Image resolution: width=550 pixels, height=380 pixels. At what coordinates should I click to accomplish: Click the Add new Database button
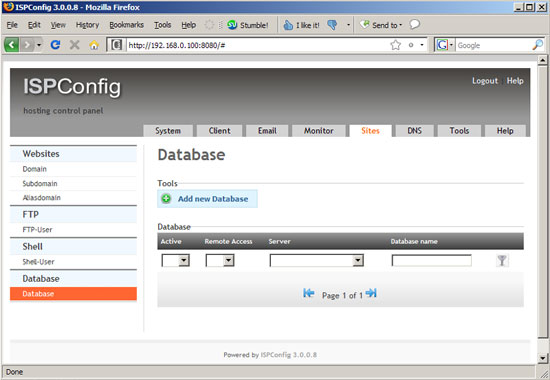(207, 199)
